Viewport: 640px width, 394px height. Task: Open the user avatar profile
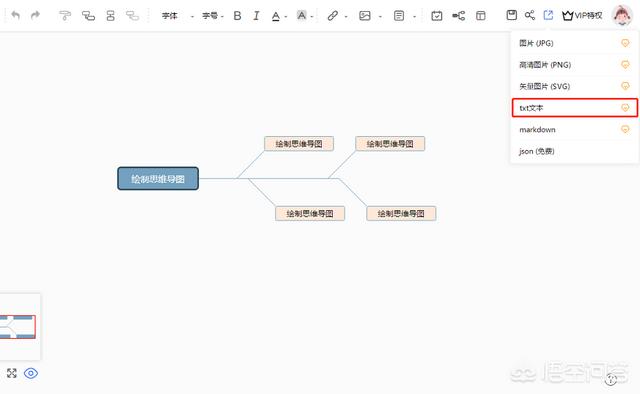[622, 15]
